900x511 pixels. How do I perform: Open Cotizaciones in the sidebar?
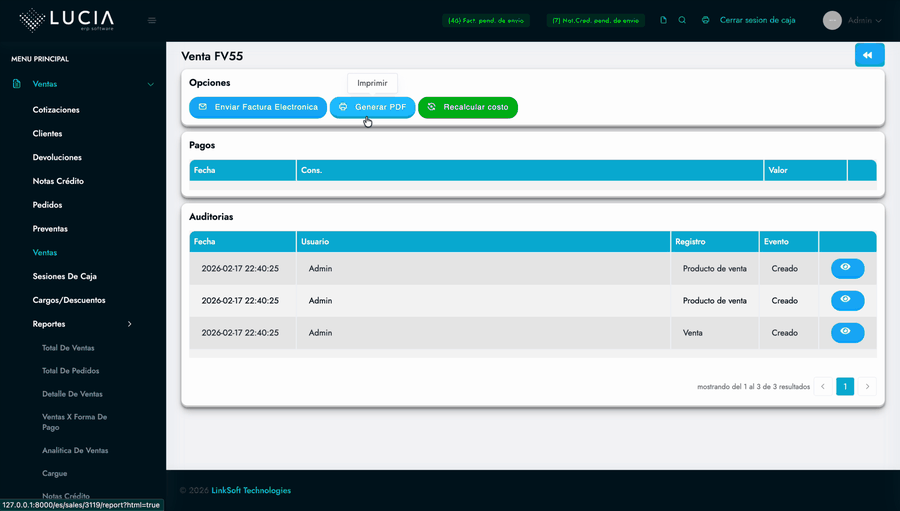pos(56,110)
